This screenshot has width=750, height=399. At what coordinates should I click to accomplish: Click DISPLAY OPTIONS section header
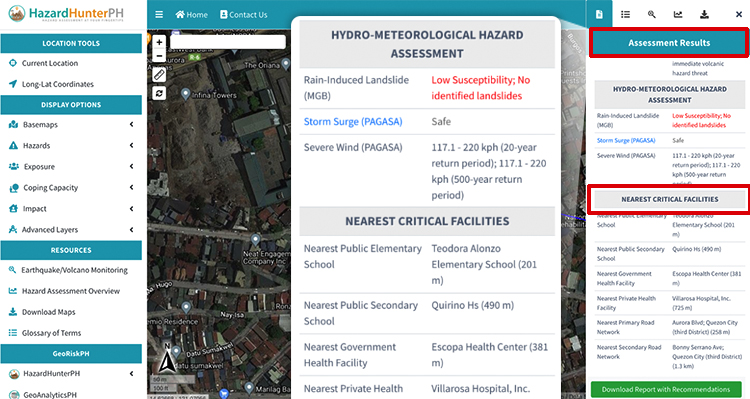click(71, 105)
